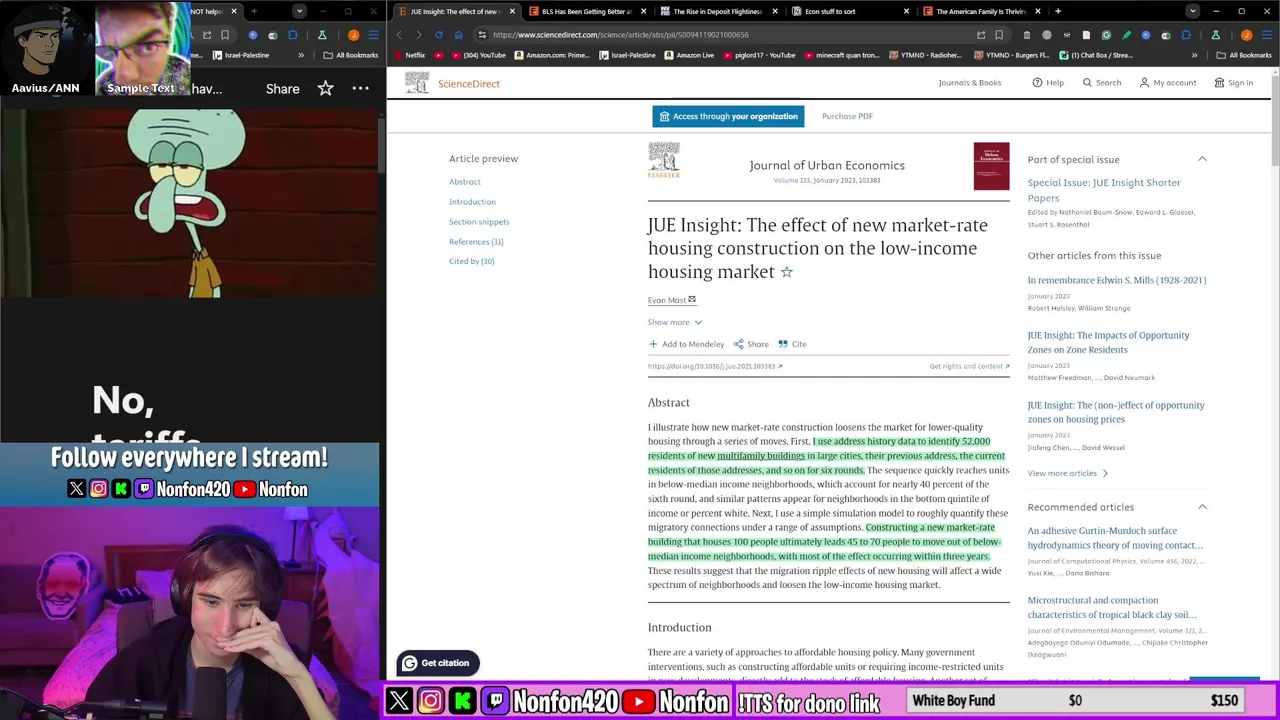The image size is (1280, 720).
Task: Open the Elsevier logo link
Action: (x=664, y=160)
